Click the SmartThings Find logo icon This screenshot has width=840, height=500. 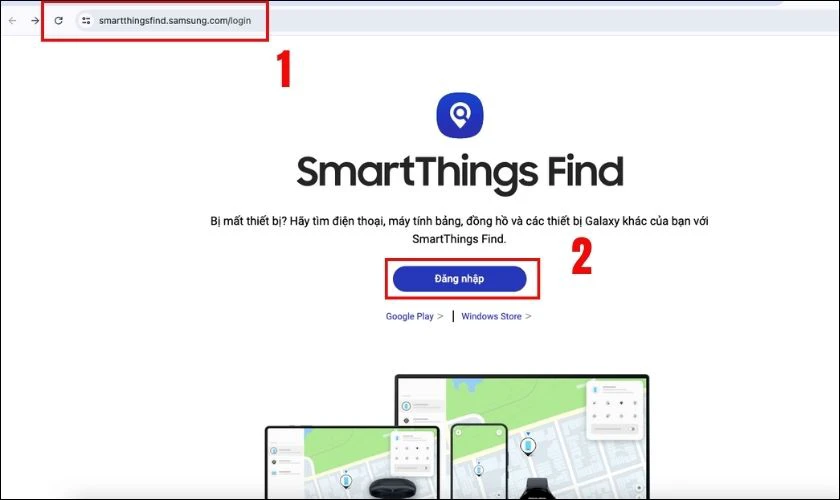(x=460, y=115)
